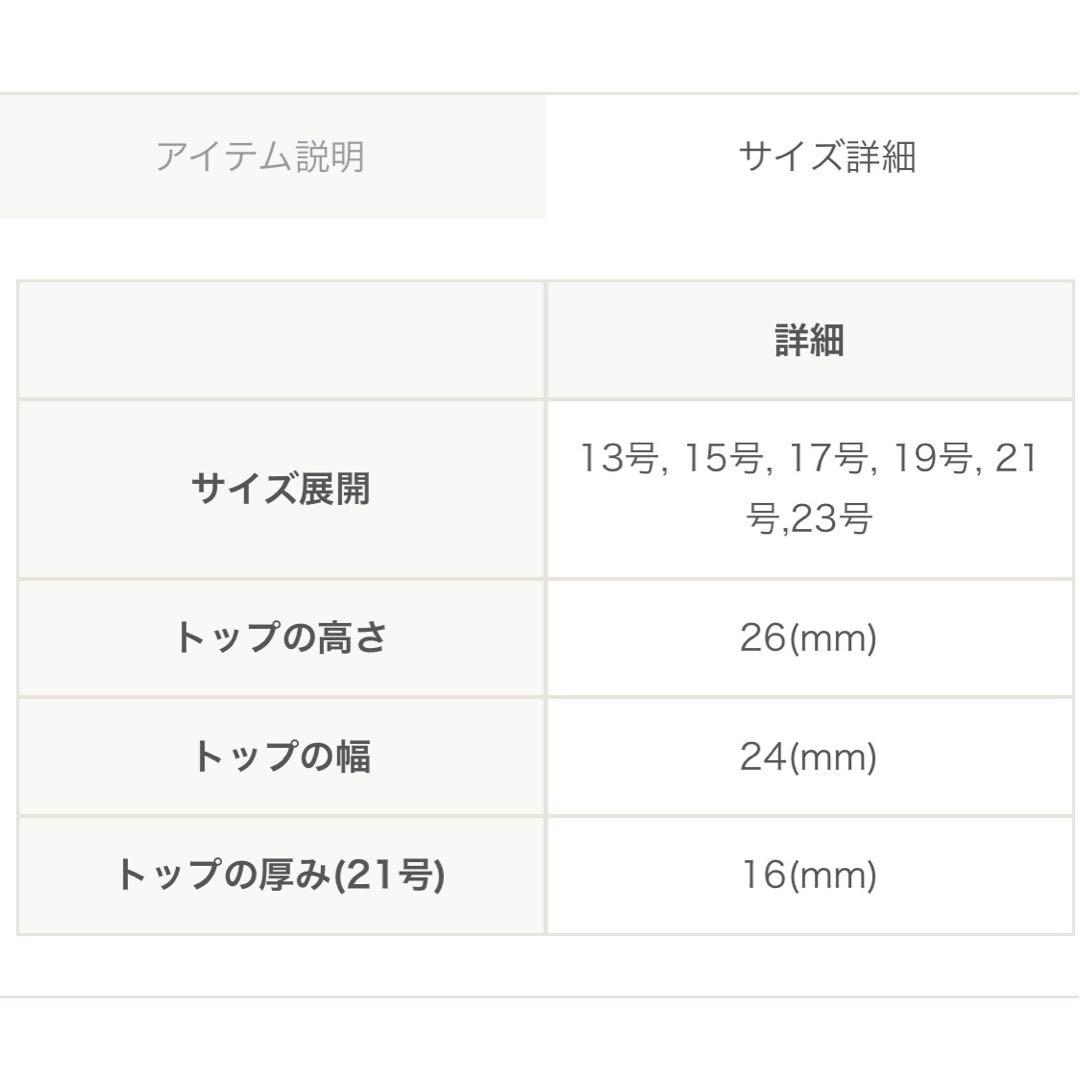1080x1080 pixels.
Task: Click the 26(mm) height value
Action: tap(808, 638)
